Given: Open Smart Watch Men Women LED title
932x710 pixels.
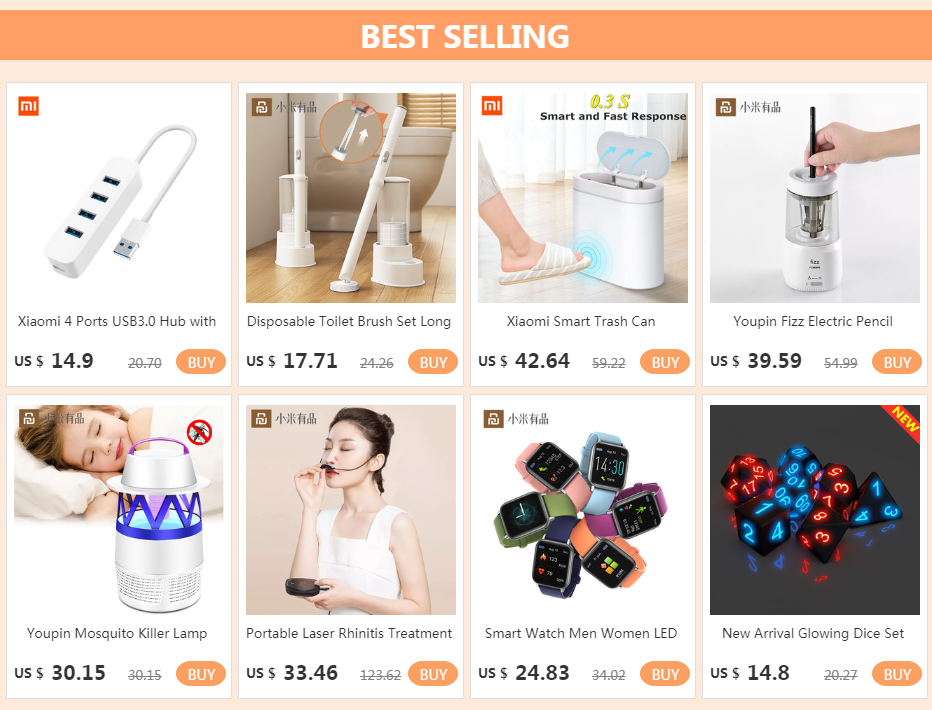Looking at the screenshot, I should 581,633.
